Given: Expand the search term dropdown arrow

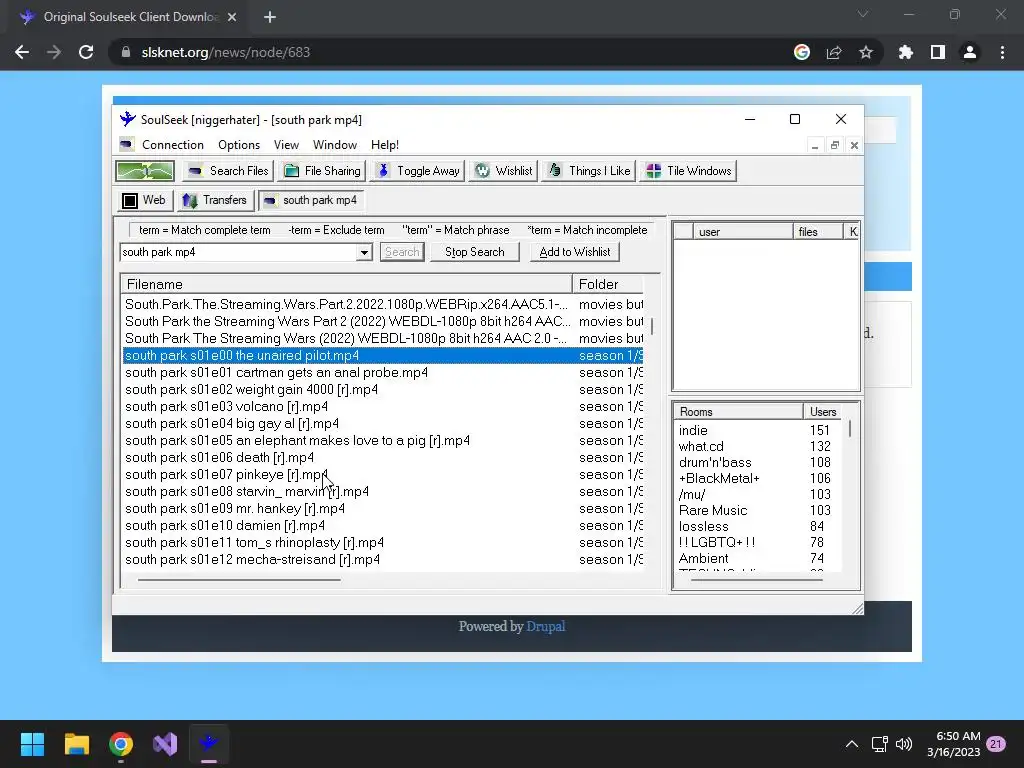Looking at the screenshot, I should (x=364, y=252).
